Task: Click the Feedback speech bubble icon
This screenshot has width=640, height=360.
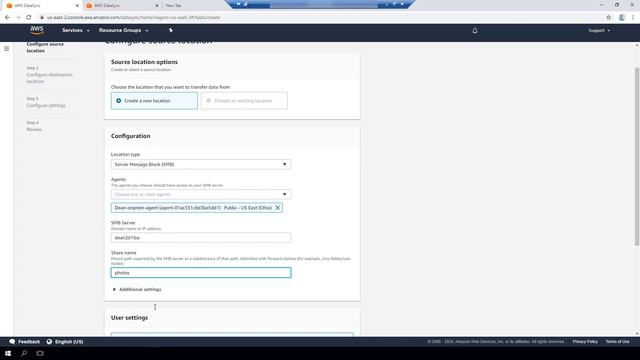Action: [x=12, y=342]
